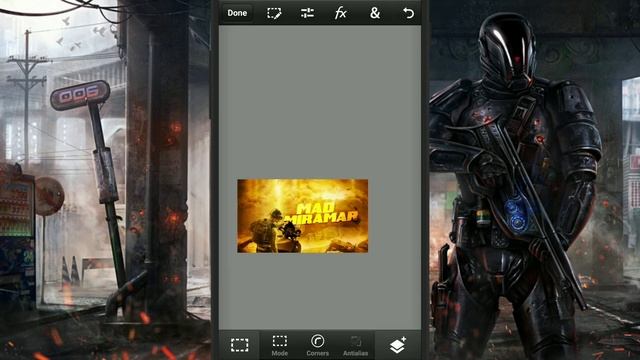Select the rectangular marquee tool
The height and width of the screenshot is (360, 640).
tap(240, 345)
